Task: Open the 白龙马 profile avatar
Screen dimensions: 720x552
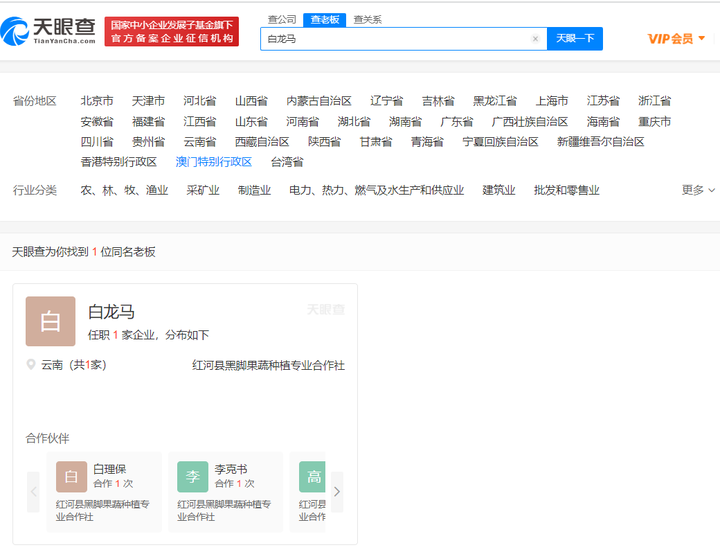Action: click(x=51, y=321)
